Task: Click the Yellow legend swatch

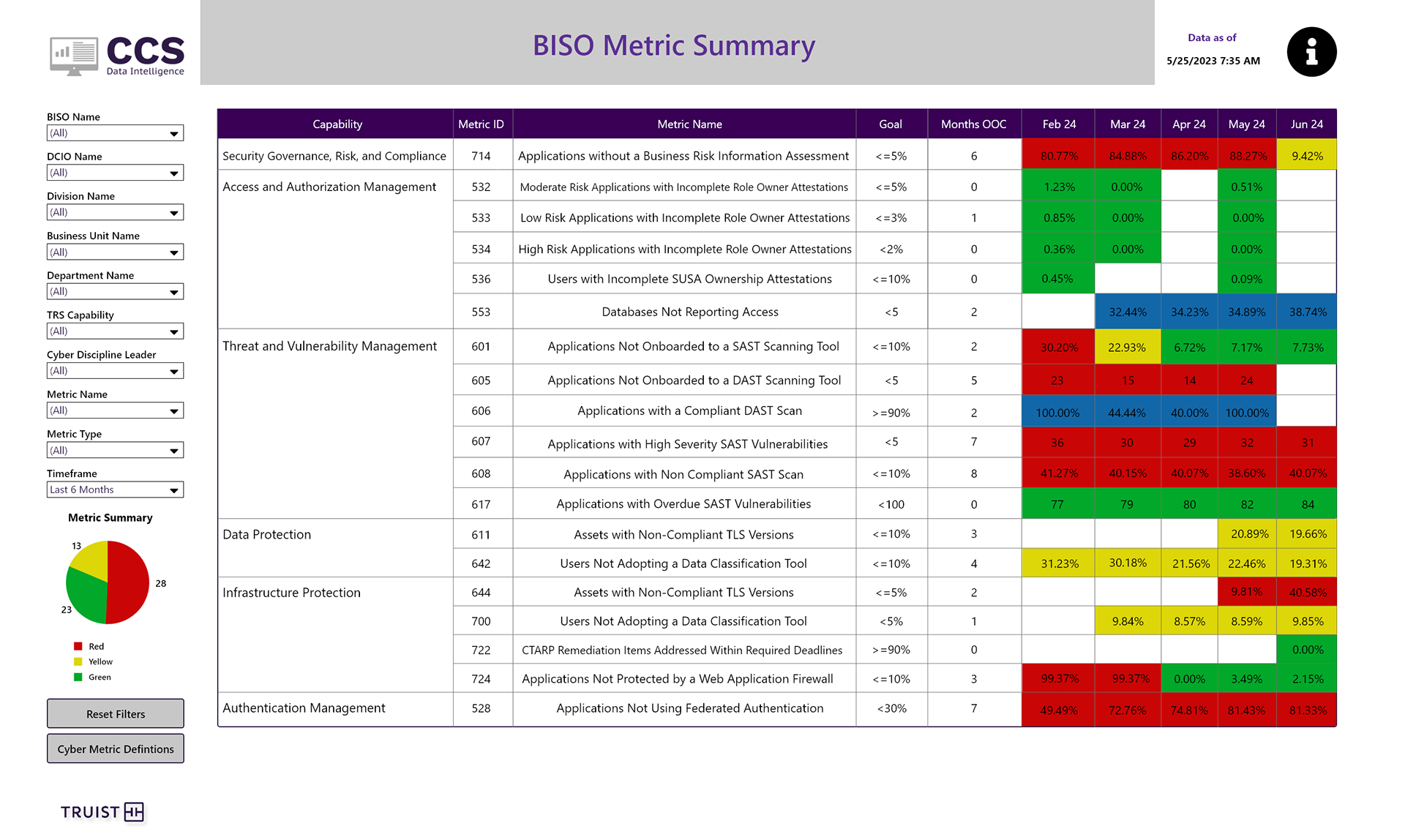Action: click(x=78, y=661)
